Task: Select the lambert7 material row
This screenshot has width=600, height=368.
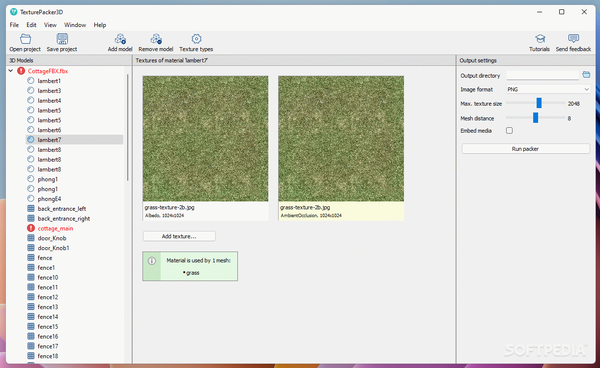Action: click(75, 140)
